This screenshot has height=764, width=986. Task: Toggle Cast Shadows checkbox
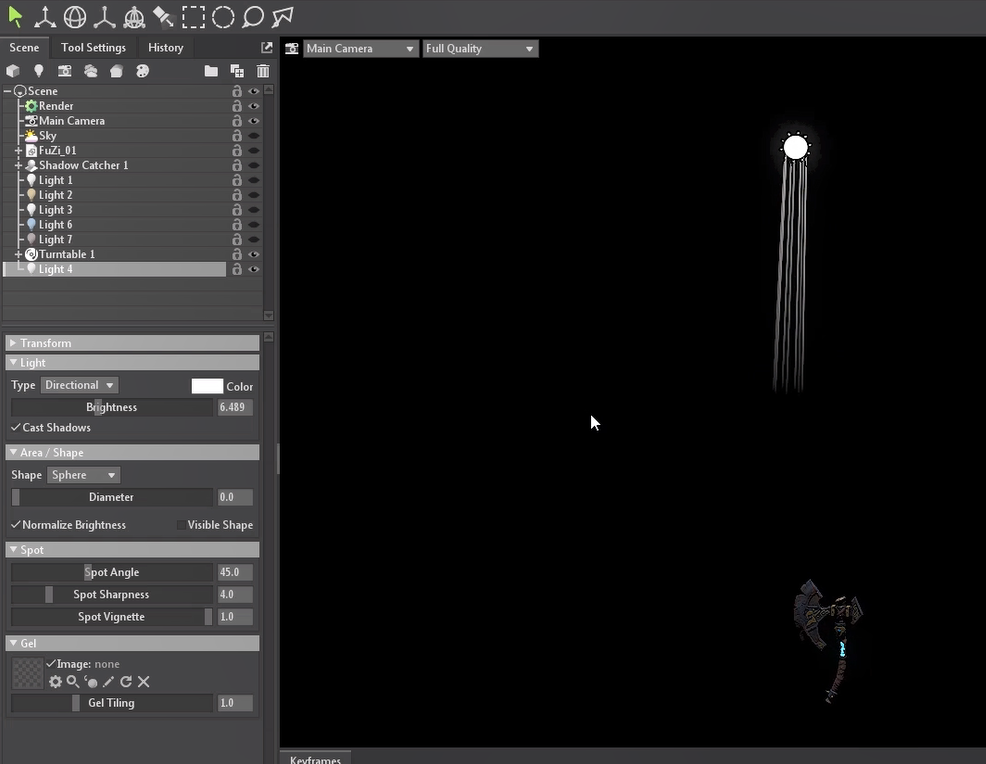tap(16, 427)
